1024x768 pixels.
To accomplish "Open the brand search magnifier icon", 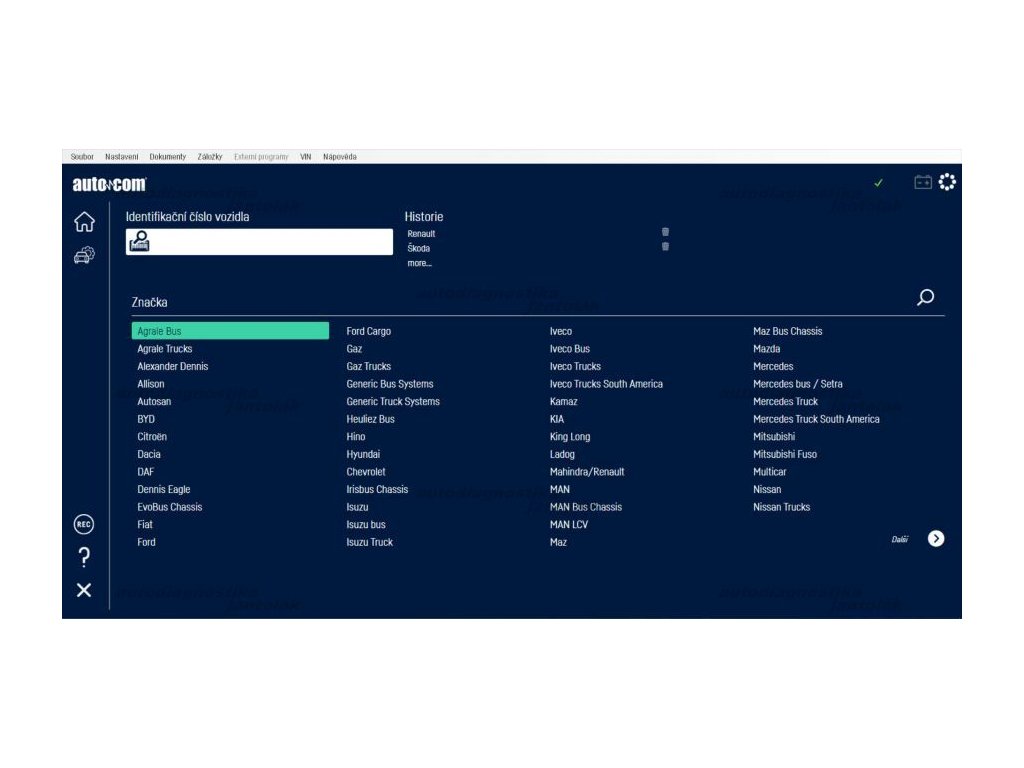I will (925, 298).
